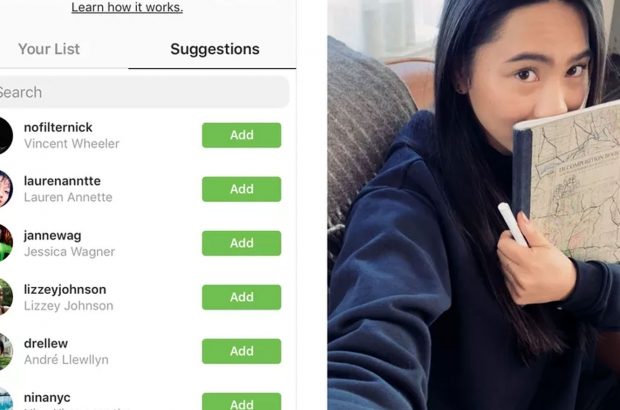620x410 pixels.
Task: Click into the Search field
Action: [x=143, y=92]
